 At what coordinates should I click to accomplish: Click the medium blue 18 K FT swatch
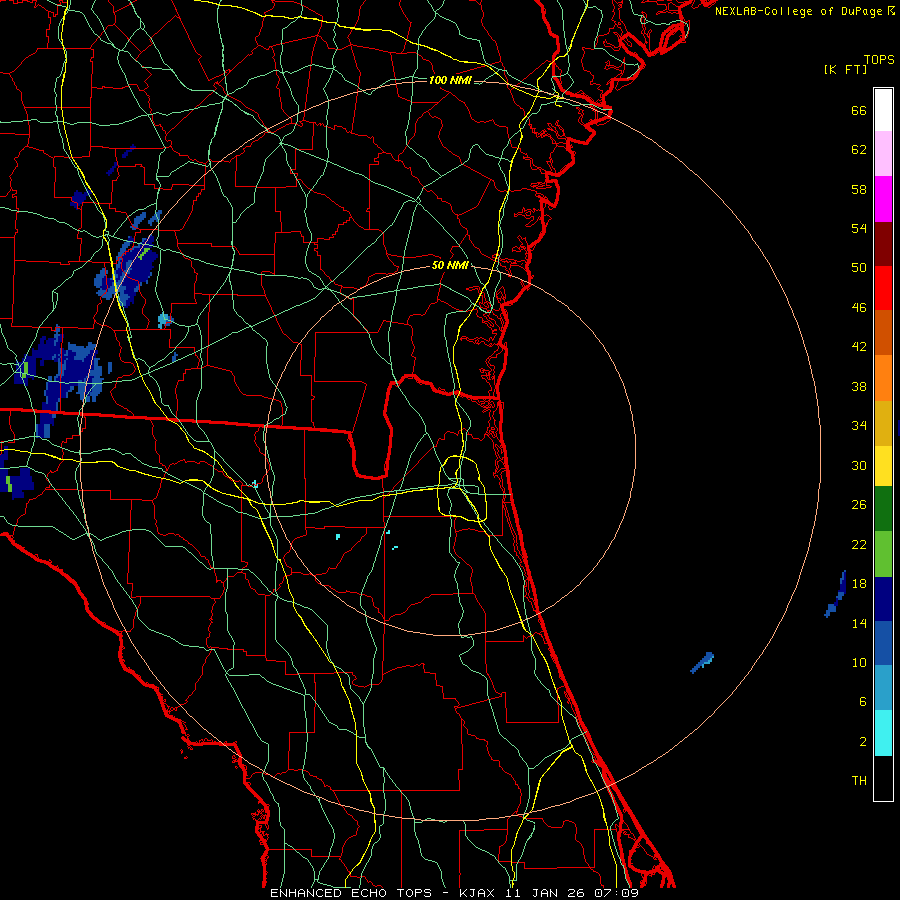(x=883, y=643)
